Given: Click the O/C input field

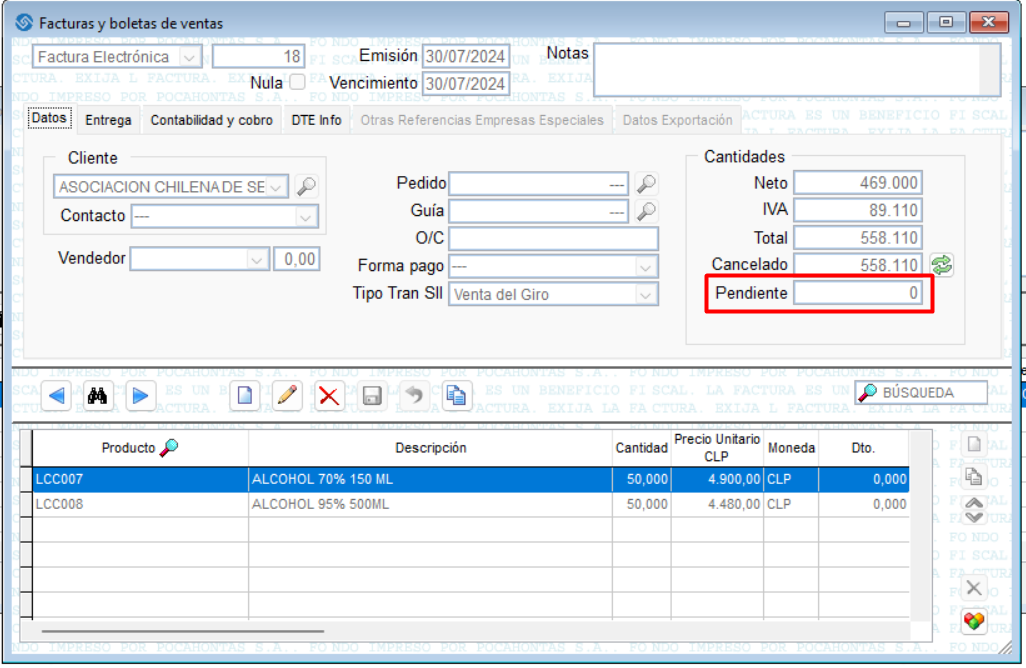Looking at the screenshot, I should tap(553, 239).
